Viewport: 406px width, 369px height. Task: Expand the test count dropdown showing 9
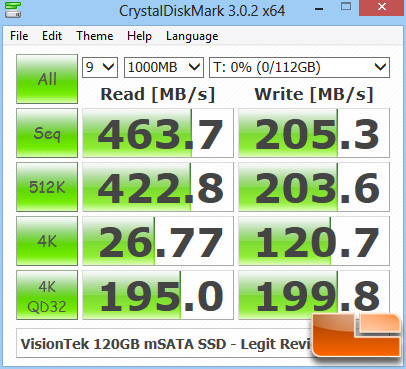[x=100, y=68]
